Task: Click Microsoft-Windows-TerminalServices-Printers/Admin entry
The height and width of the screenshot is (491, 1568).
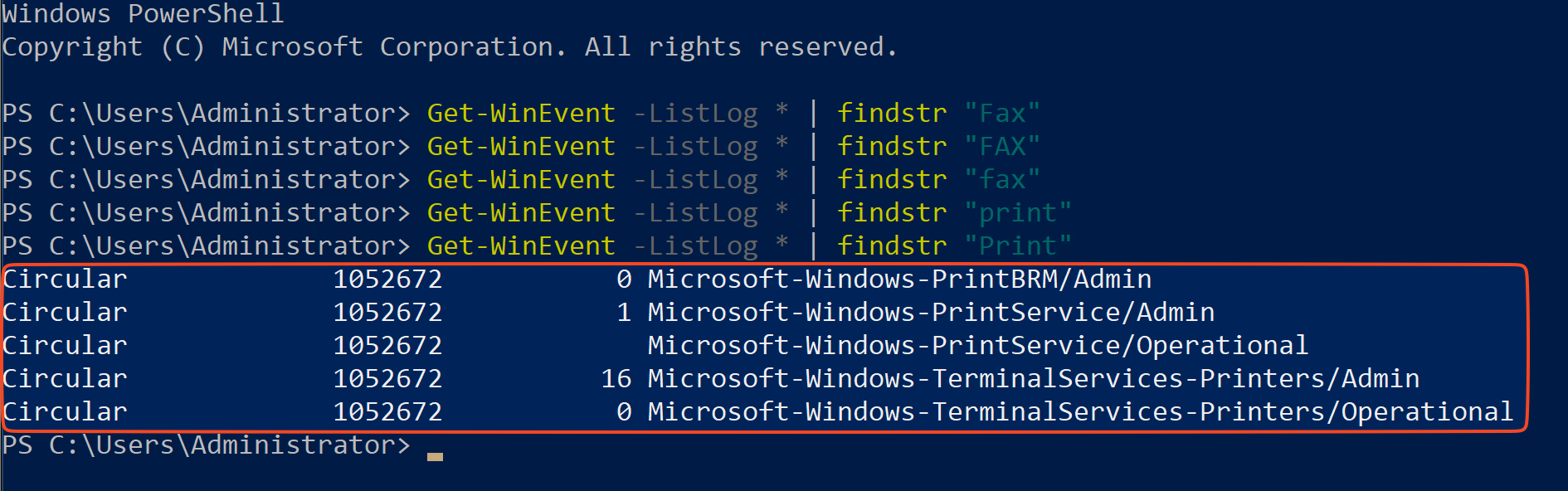Action: 1034,379
